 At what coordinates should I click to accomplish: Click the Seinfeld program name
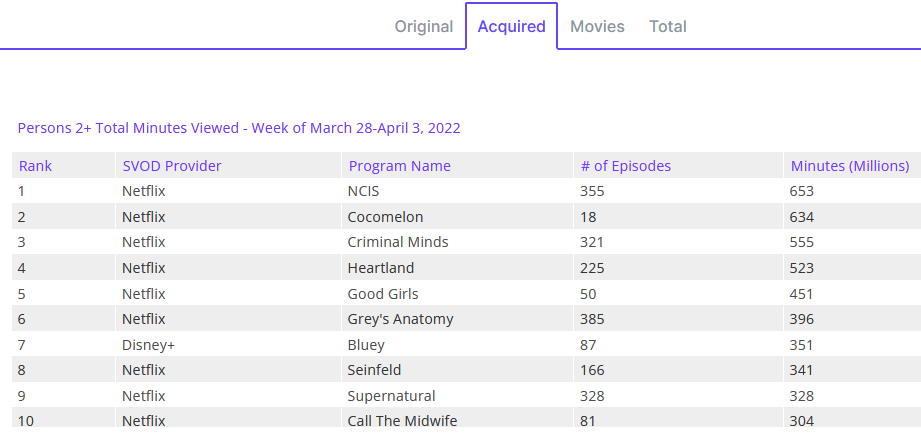[x=376, y=370]
